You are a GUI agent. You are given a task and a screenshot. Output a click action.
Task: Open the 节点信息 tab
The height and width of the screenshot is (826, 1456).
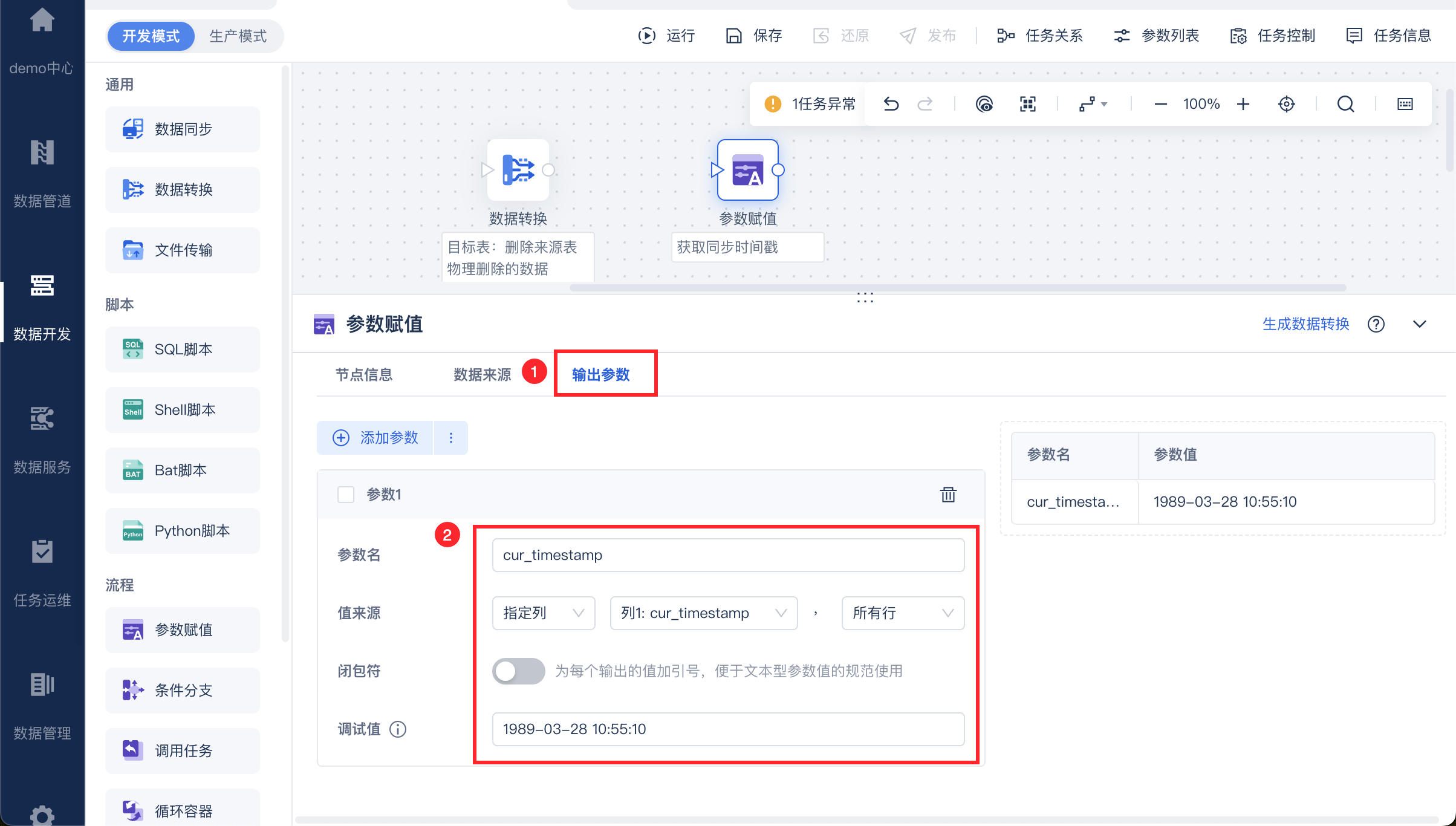pyautogui.click(x=364, y=374)
